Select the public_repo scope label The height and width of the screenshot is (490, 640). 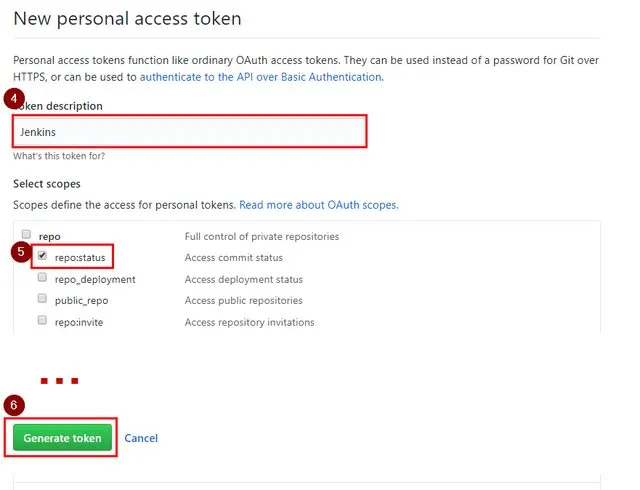click(81, 300)
